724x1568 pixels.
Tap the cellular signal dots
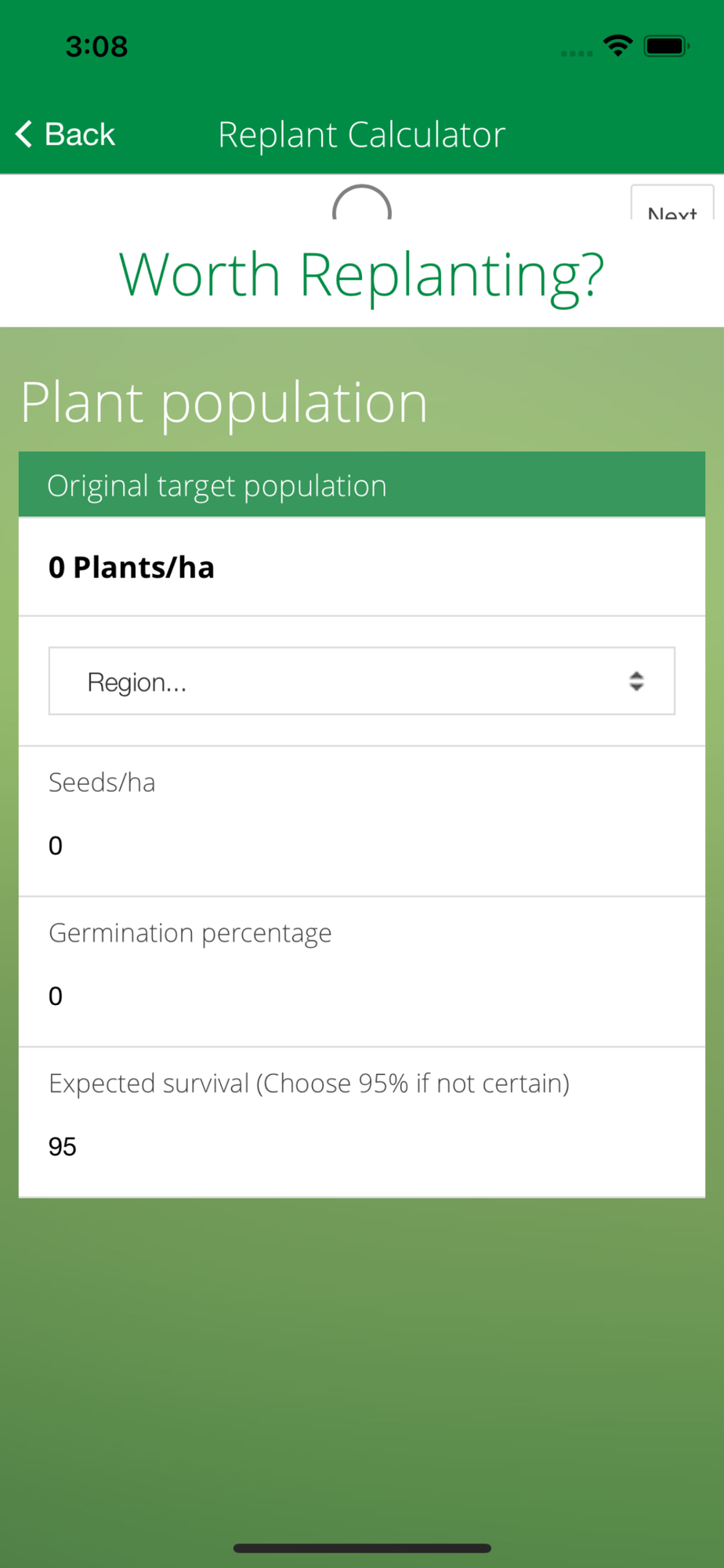pyautogui.click(x=577, y=53)
